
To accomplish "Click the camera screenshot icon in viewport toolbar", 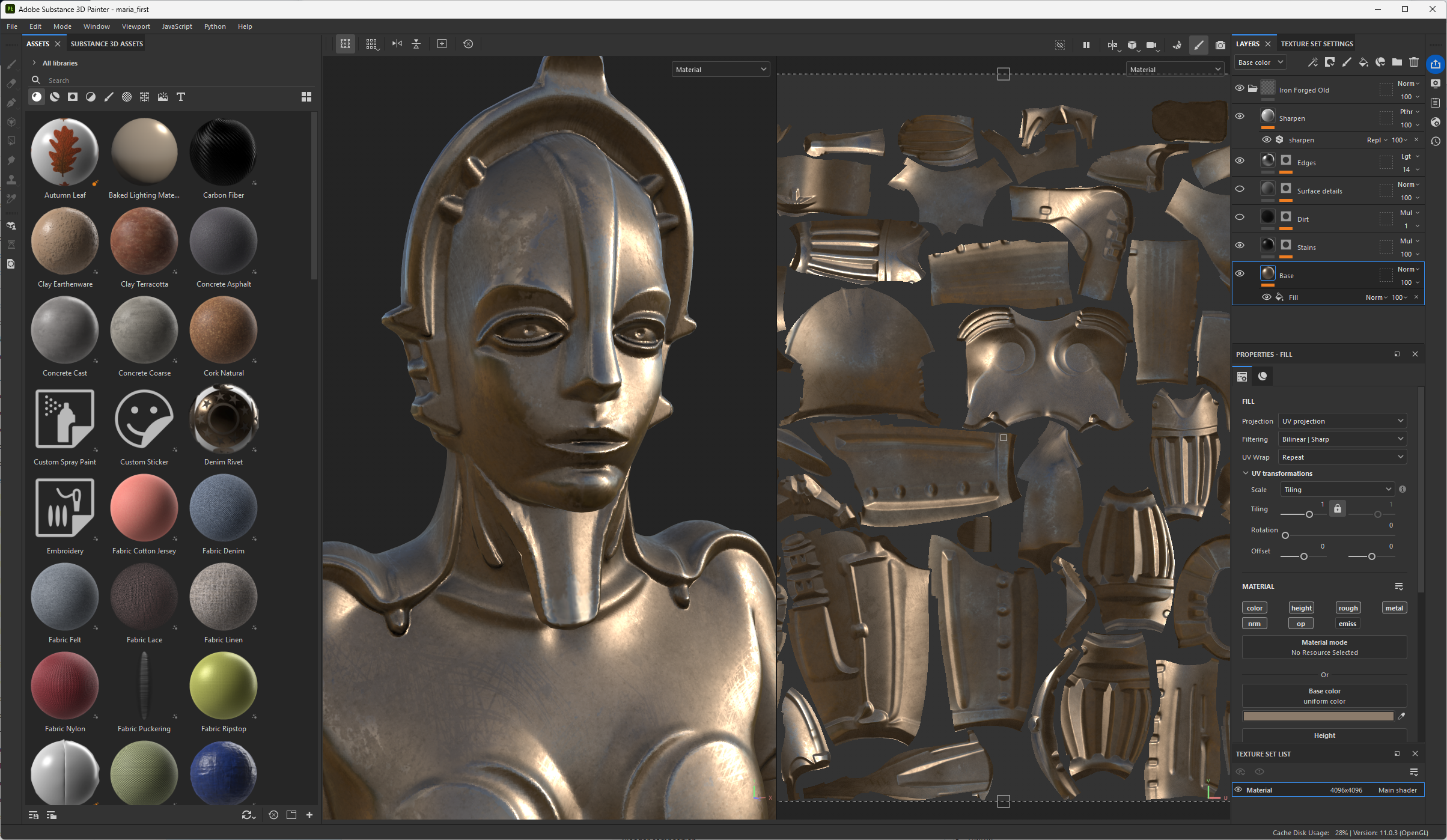I will click(x=1220, y=44).
